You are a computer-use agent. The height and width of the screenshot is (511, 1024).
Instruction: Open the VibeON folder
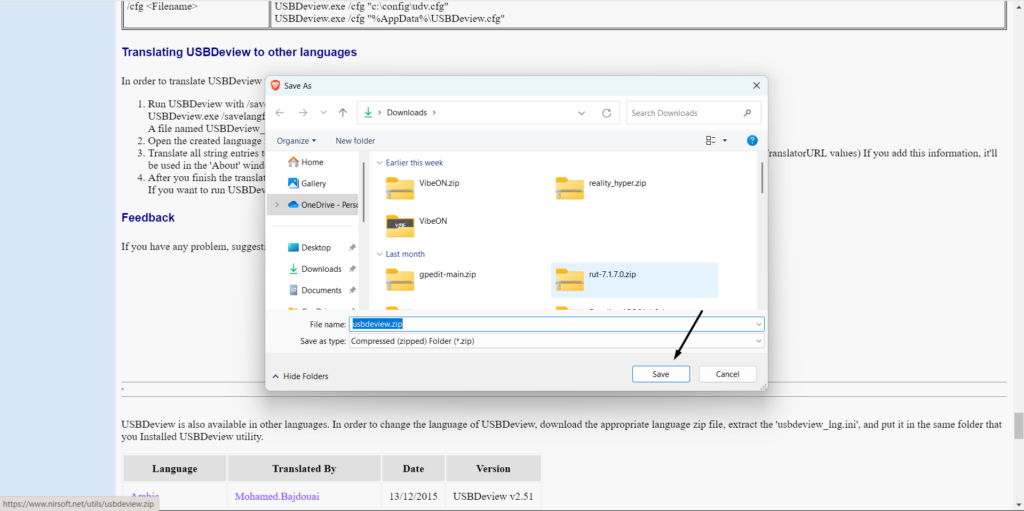(x=400, y=224)
